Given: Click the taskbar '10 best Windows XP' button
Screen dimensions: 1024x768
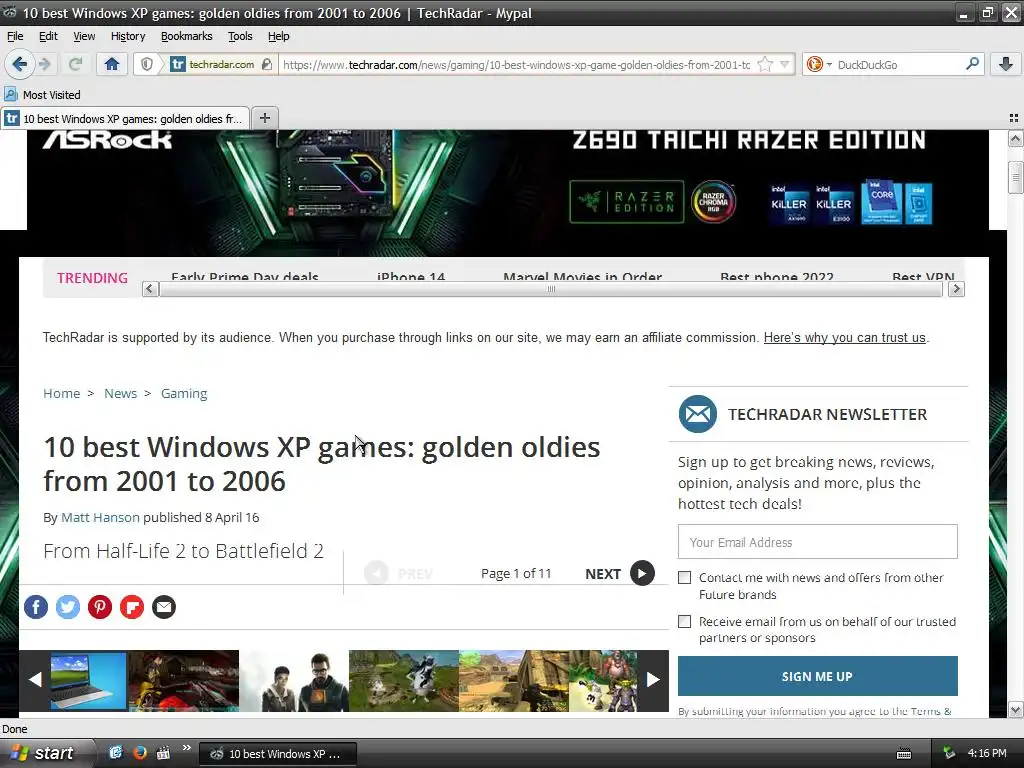Looking at the screenshot, I should [x=278, y=754].
